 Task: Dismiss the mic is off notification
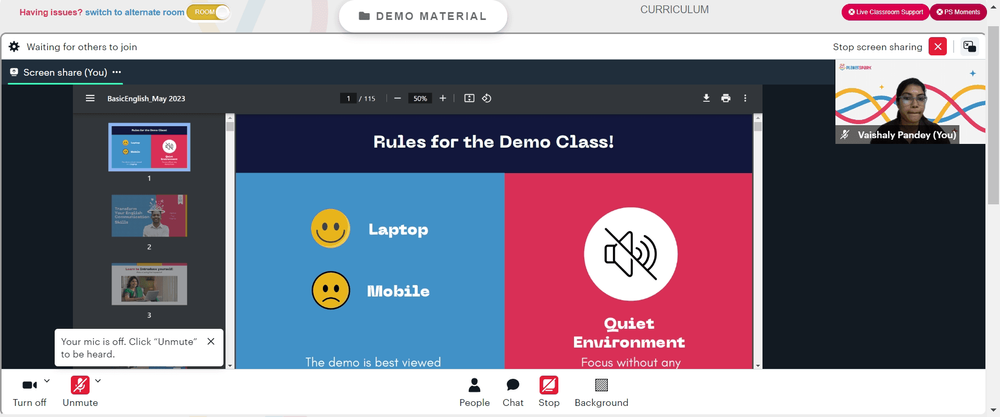[211, 341]
